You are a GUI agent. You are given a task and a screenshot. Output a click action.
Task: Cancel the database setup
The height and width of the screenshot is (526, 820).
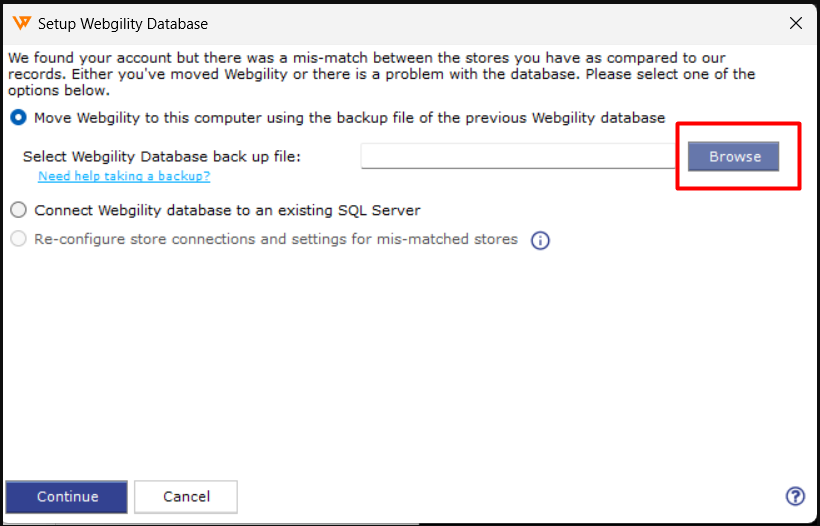(186, 496)
